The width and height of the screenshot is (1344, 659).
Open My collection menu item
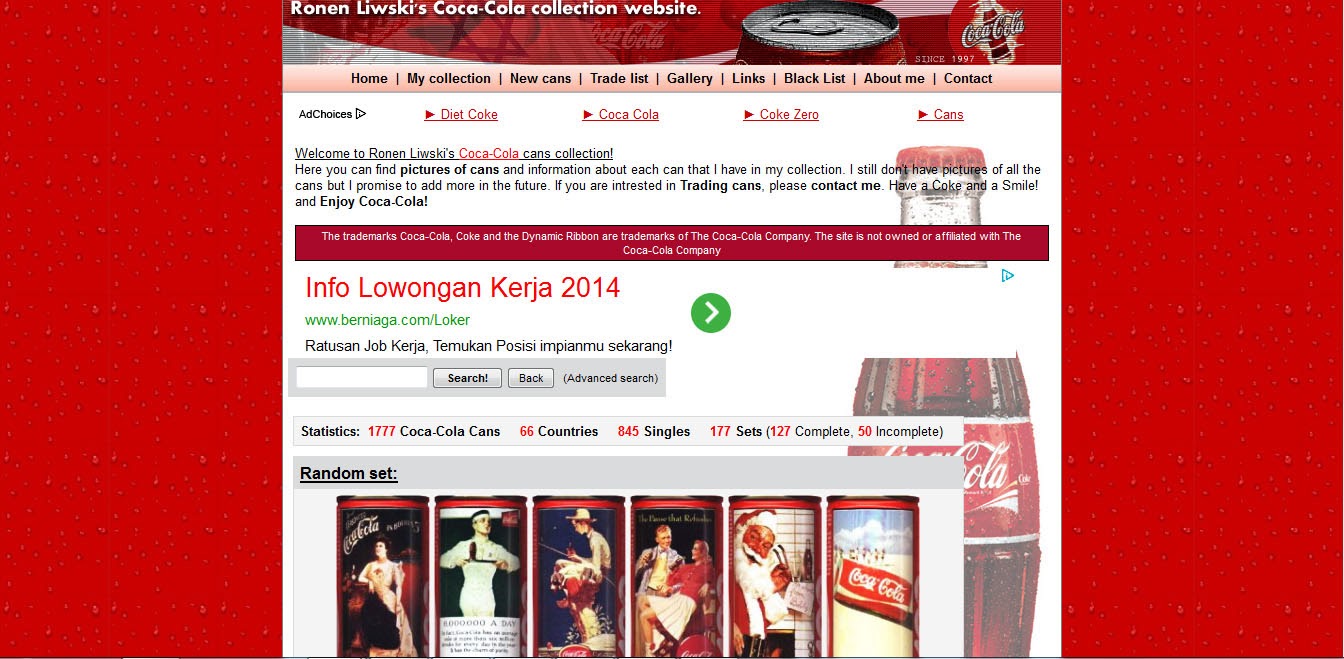(x=448, y=79)
